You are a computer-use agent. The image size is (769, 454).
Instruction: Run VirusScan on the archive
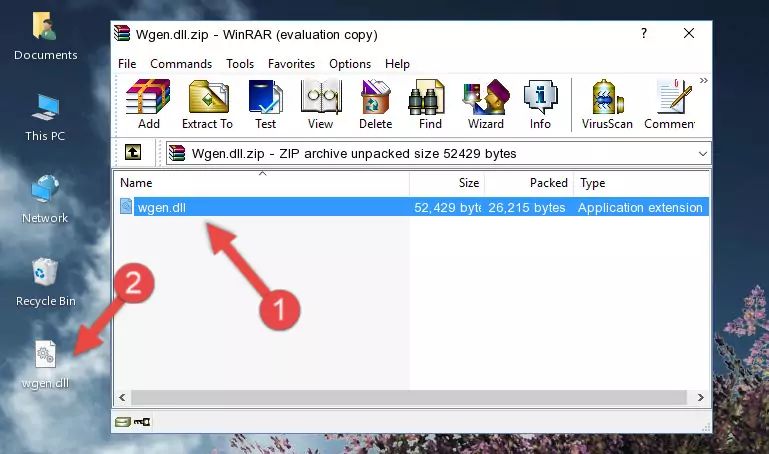[x=607, y=104]
